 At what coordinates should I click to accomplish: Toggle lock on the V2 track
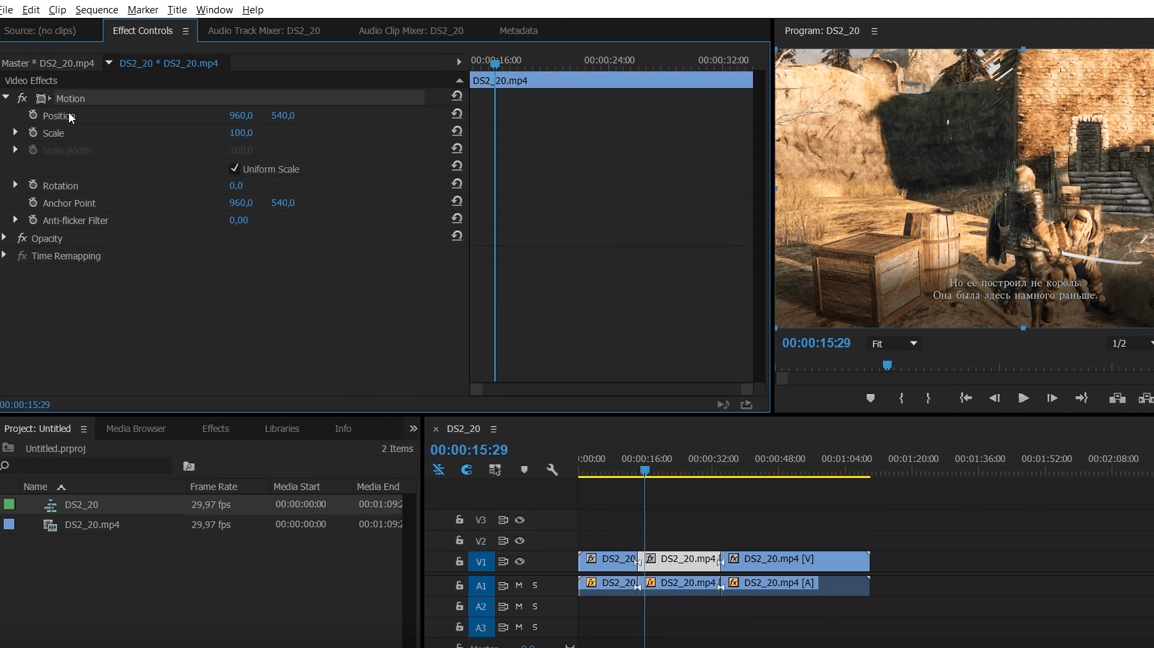459,541
